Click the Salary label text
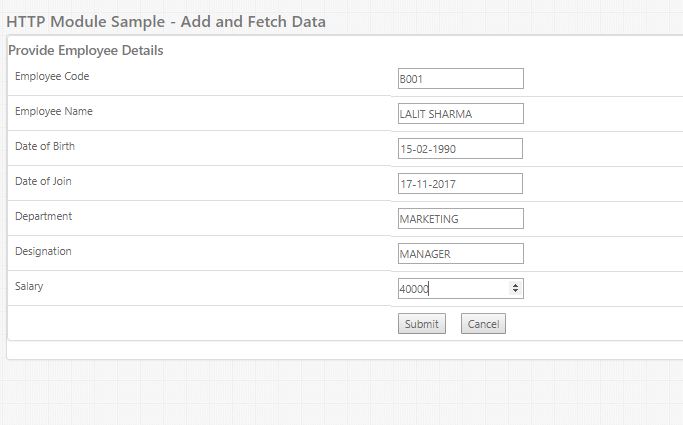683x425 pixels. coord(29,286)
